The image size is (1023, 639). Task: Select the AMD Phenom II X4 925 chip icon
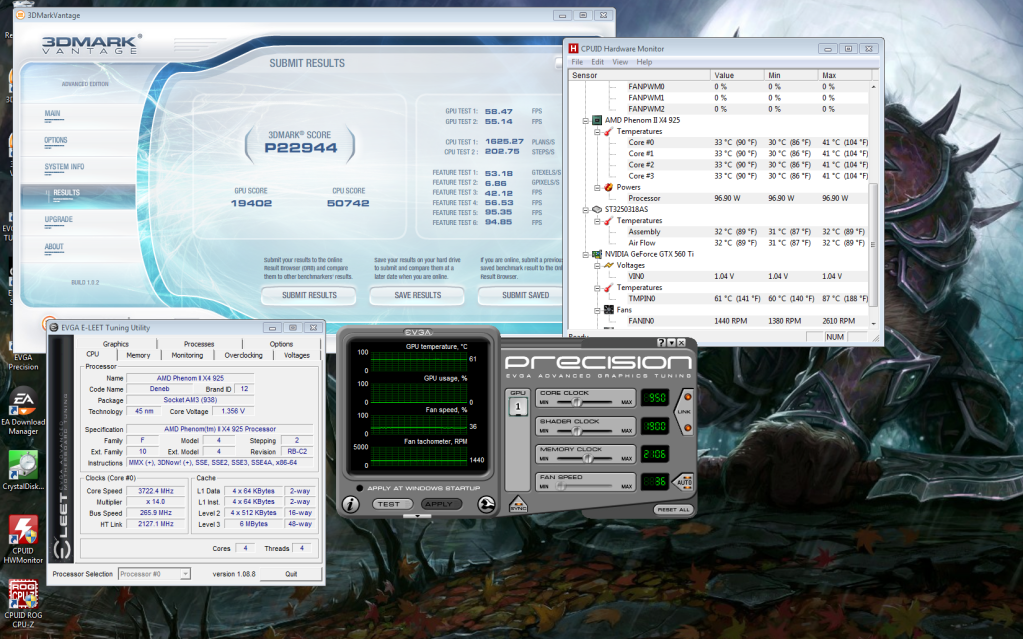[596, 120]
